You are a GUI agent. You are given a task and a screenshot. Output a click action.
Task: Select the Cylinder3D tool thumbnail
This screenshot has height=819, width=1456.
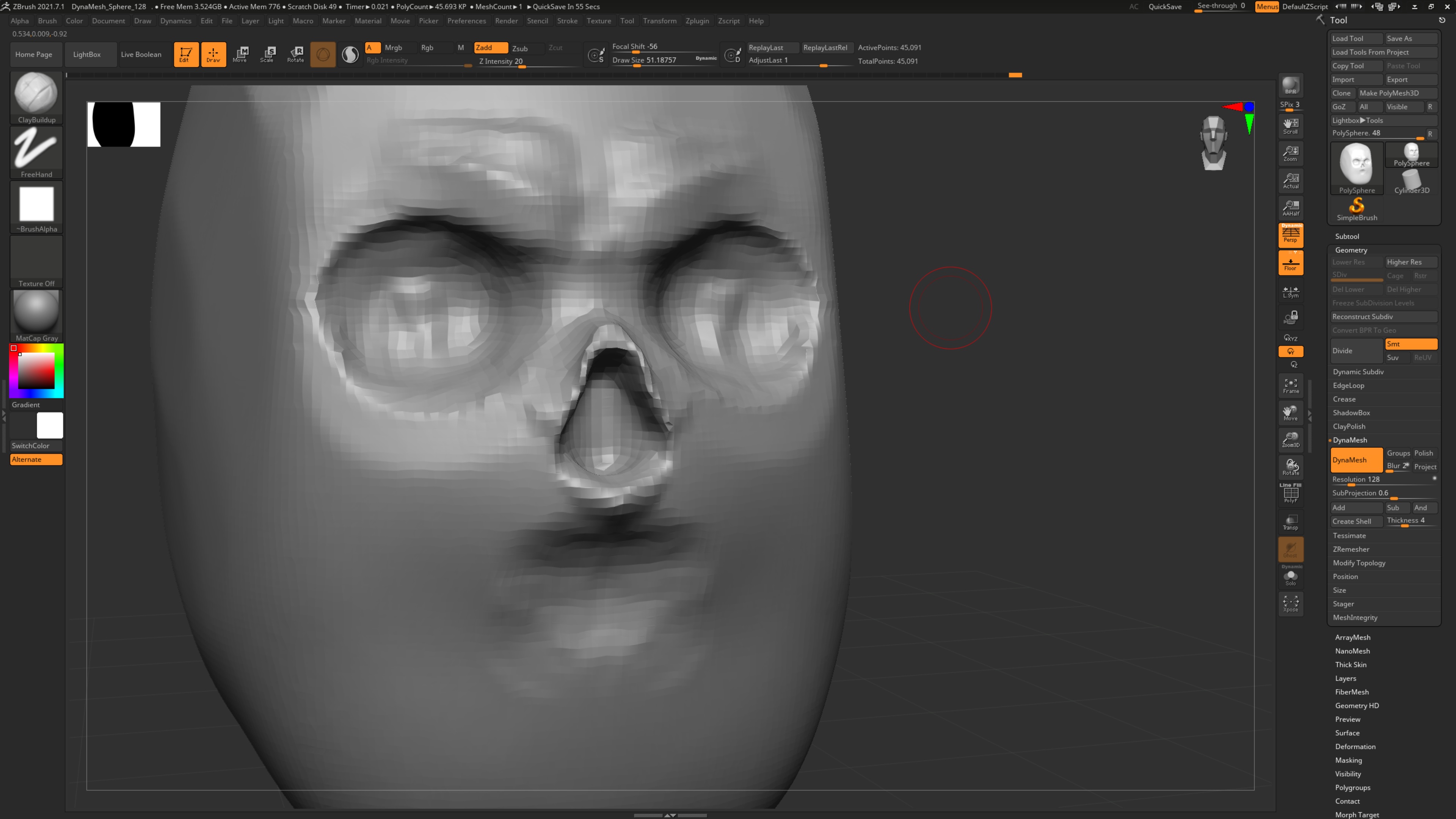click(x=1411, y=182)
